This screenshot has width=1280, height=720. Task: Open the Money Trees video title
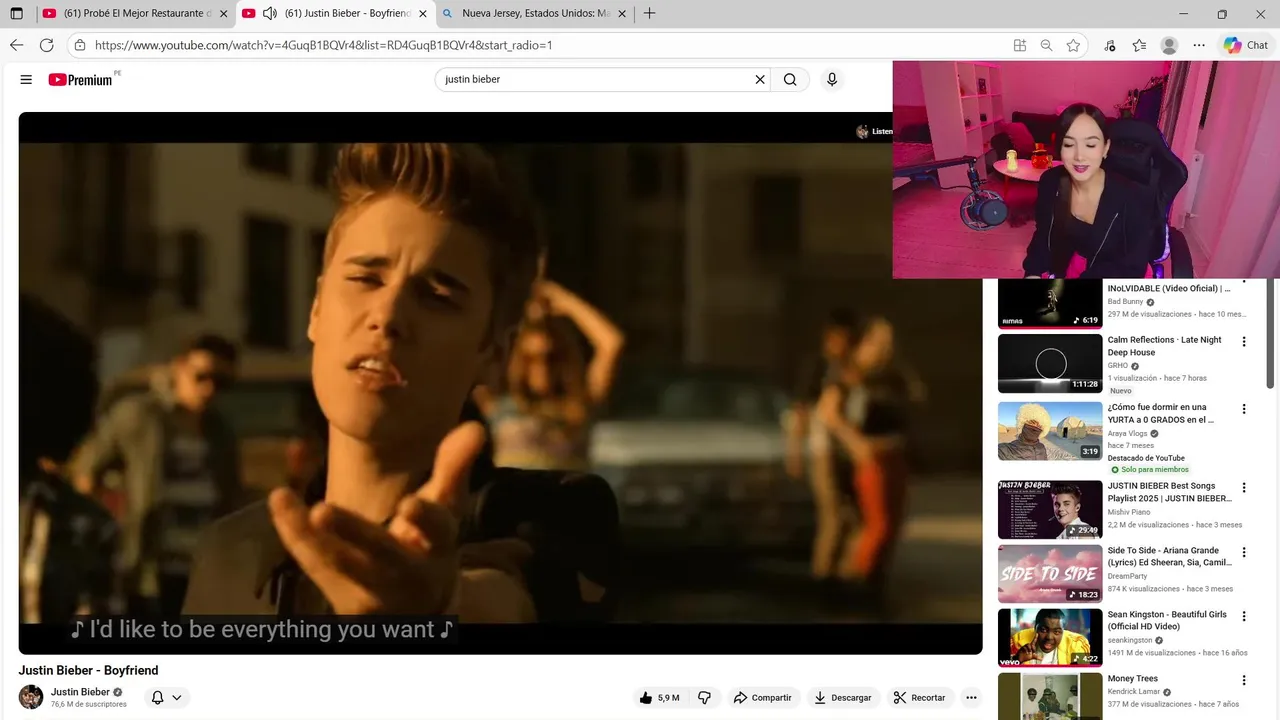(1132, 679)
